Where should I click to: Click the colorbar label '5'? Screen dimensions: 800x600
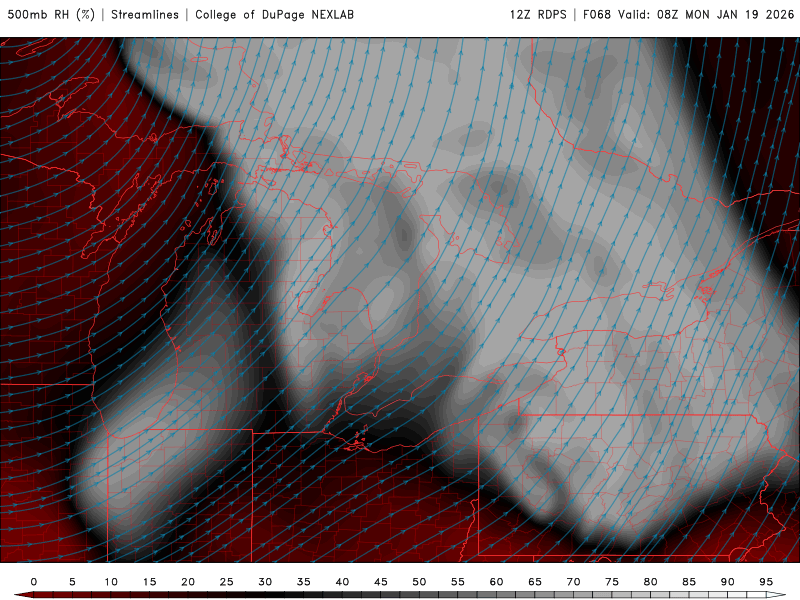click(x=72, y=582)
